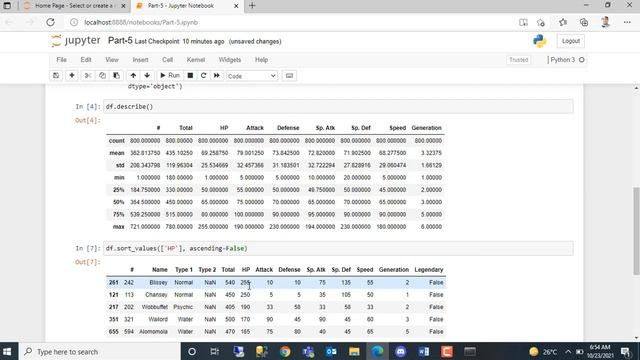Cut selected cells with scissors icon
This screenshot has width=640, height=360.
click(x=87, y=76)
